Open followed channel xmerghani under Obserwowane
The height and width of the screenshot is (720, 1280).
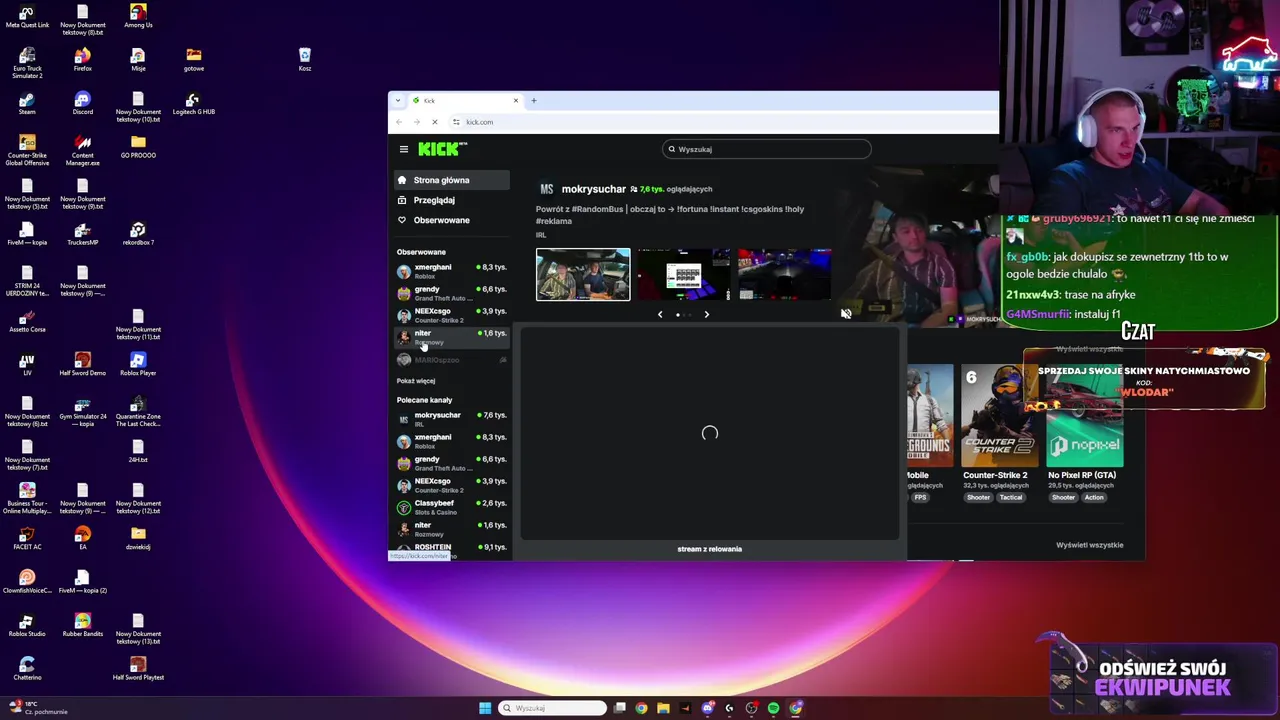click(x=451, y=271)
